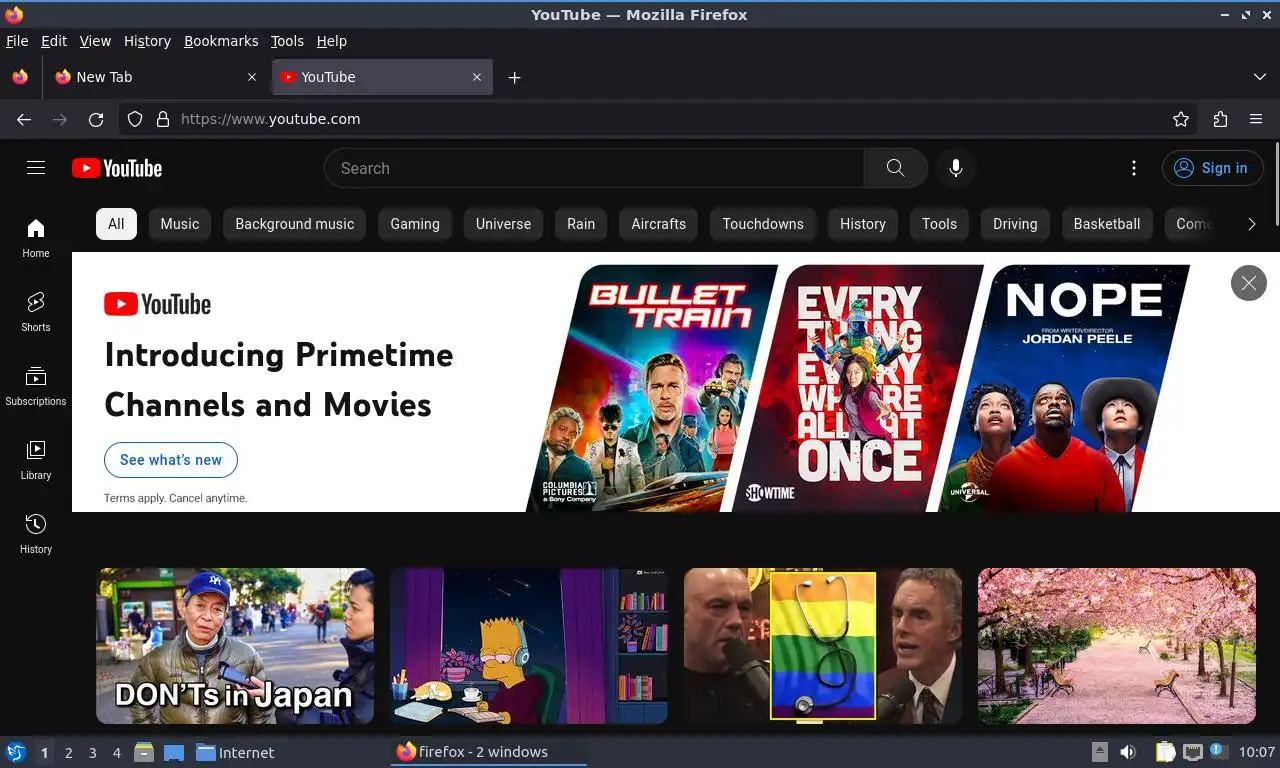Open a new tab with plus
The height and width of the screenshot is (768, 1280).
pyautogui.click(x=514, y=77)
